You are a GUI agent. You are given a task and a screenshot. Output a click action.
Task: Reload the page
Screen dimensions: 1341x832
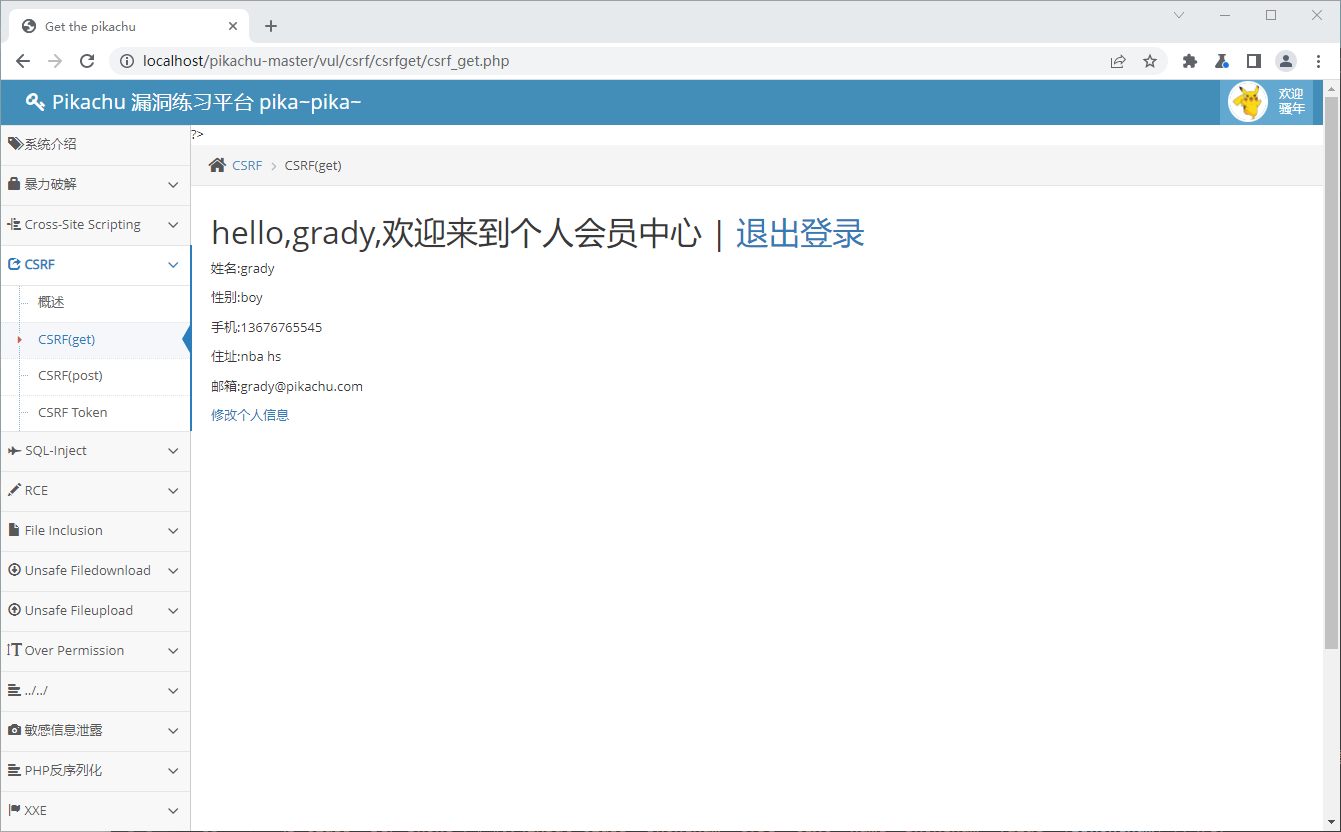(x=87, y=61)
